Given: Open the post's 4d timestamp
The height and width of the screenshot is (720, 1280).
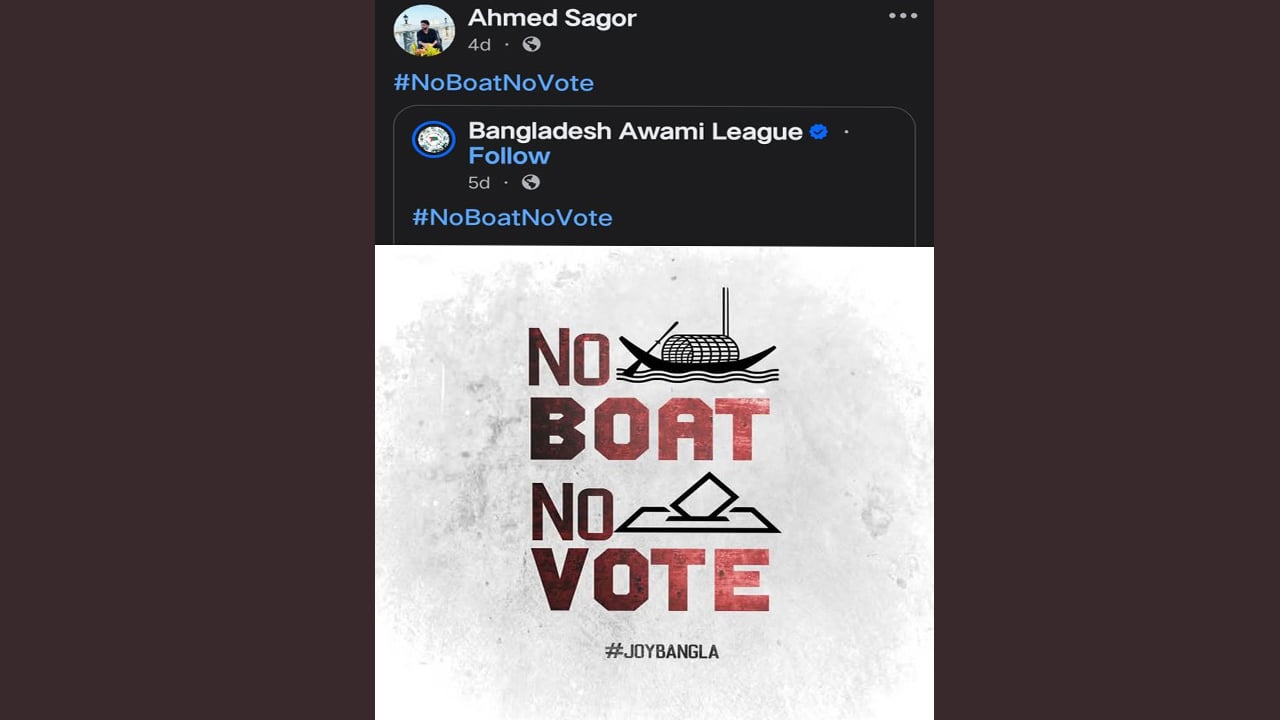Looking at the screenshot, I should (x=479, y=45).
